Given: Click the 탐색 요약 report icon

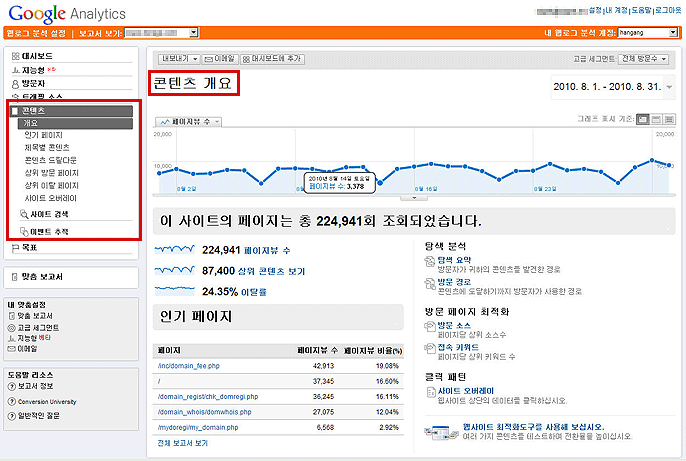Looking at the screenshot, I should [x=430, y=260].
